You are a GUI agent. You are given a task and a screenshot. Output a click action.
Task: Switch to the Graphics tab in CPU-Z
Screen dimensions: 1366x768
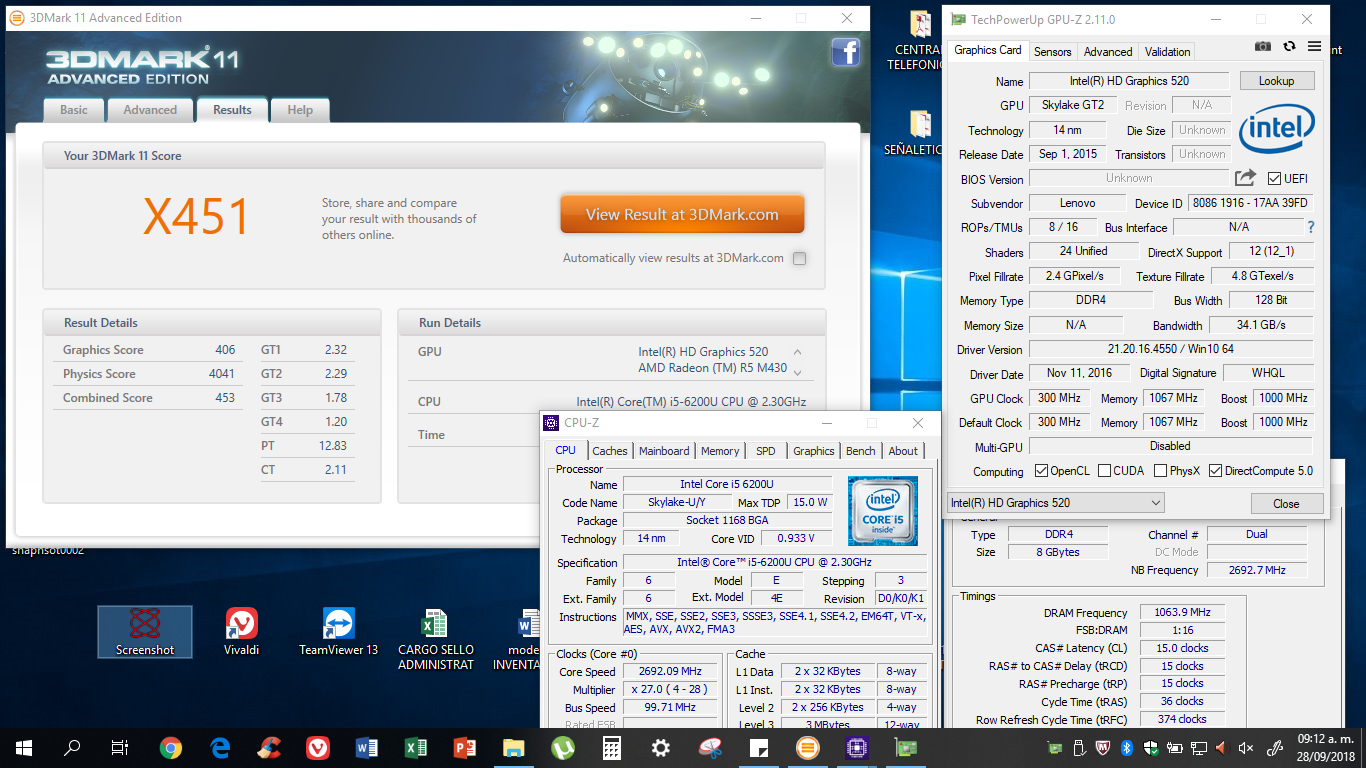(x=814, y=451)
